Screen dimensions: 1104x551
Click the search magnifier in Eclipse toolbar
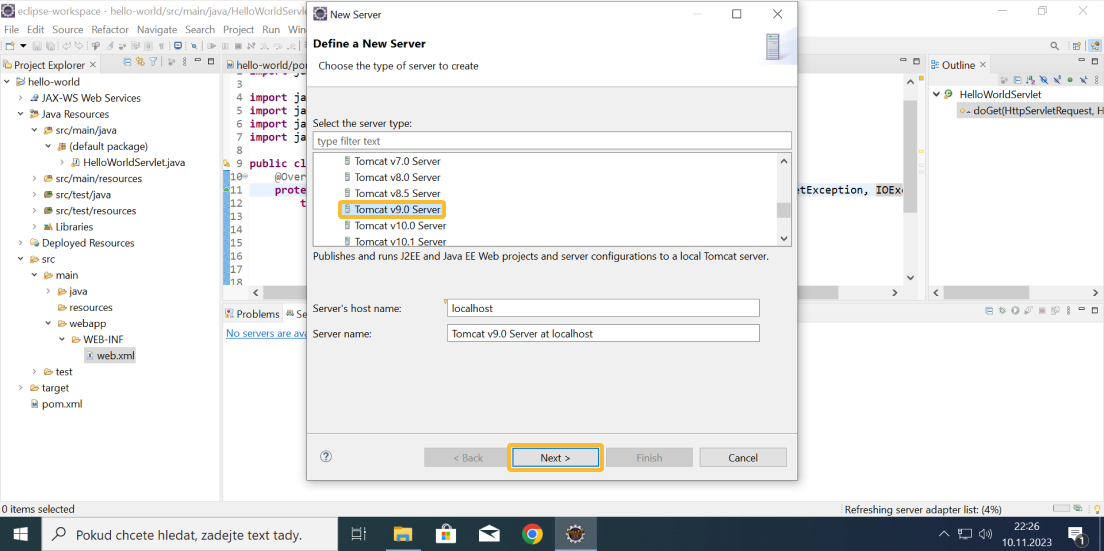[1054, 46]
